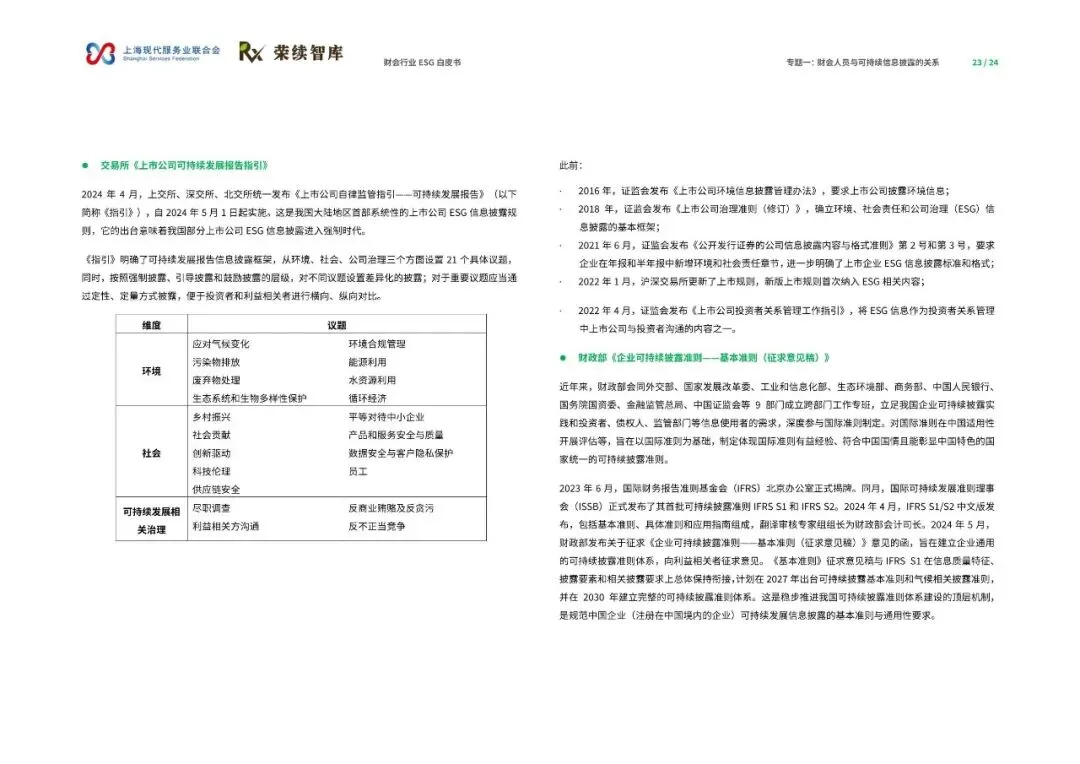Click the Shanghai Services Federation logo
Screen dimensions: 1080x764
[152, 53]
